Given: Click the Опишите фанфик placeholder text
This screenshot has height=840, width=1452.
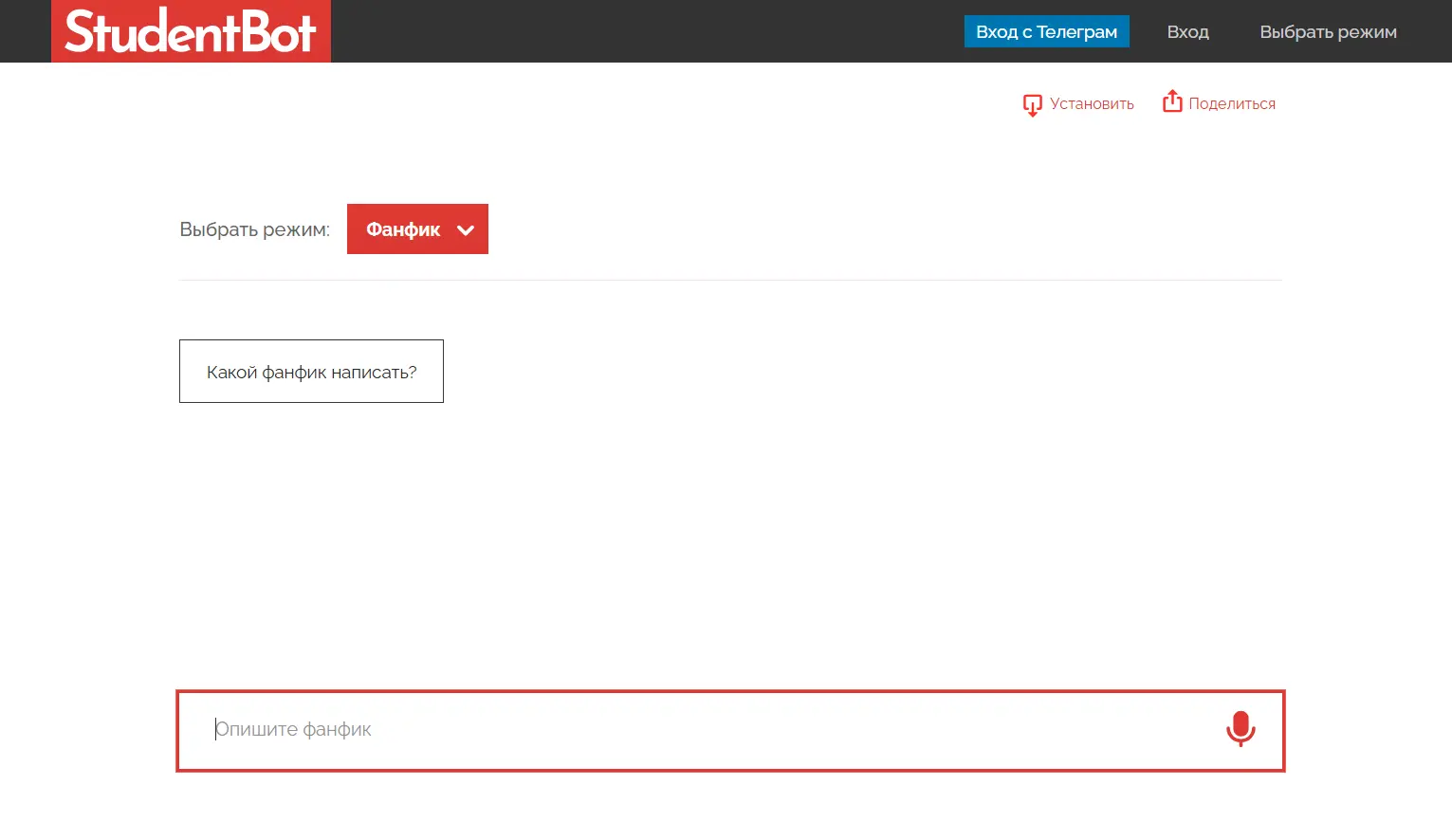Looking at the screenshot, I should point(294,729).
